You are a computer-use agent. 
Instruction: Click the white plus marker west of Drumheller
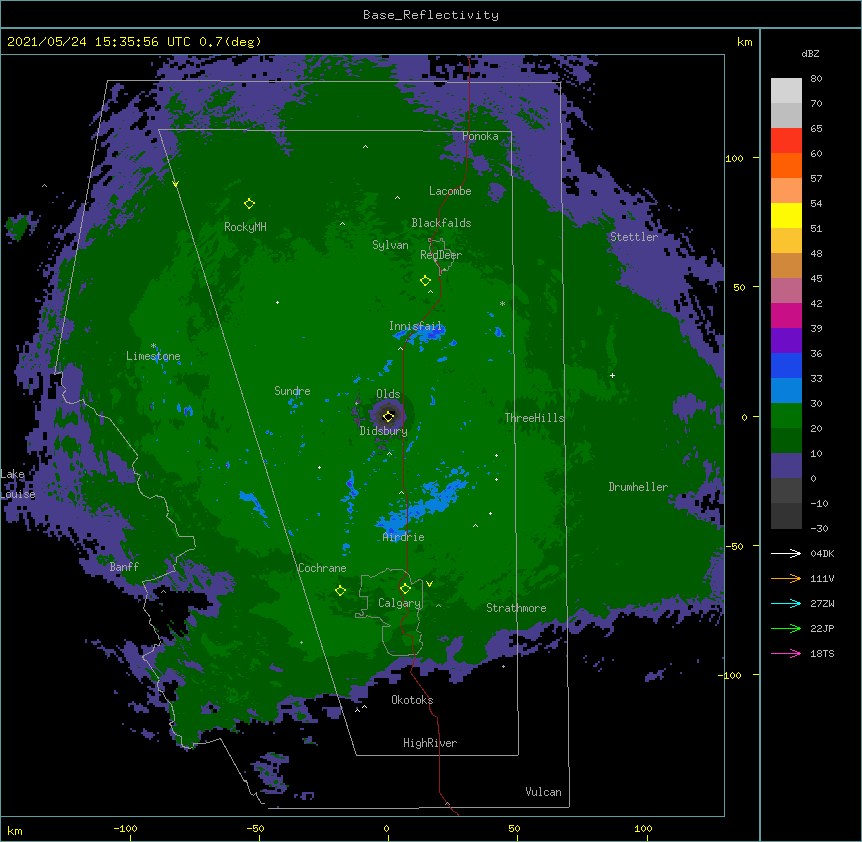point(612,375)
